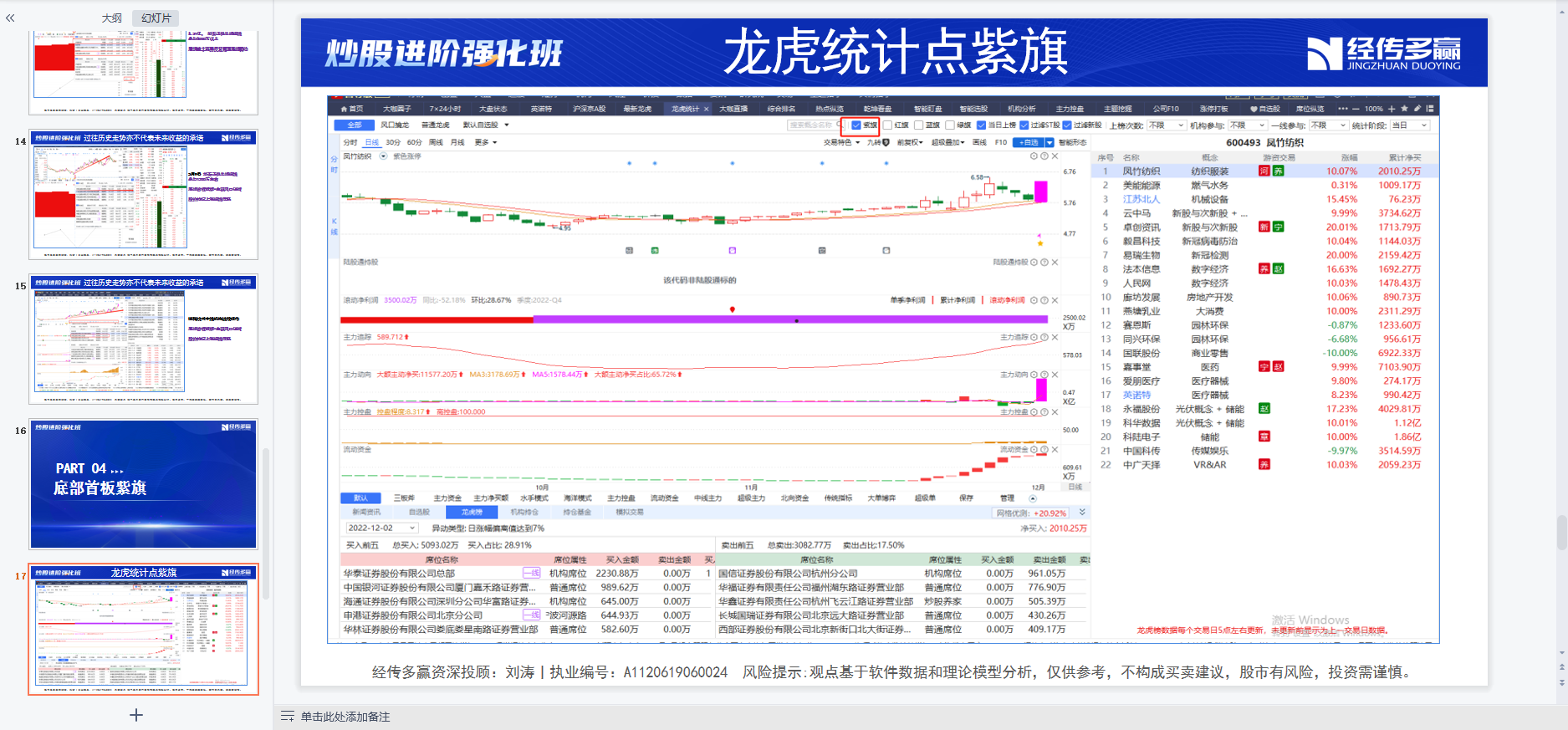Click the 首页 home icon tab
1568x730 pixels.
(351, 109)
